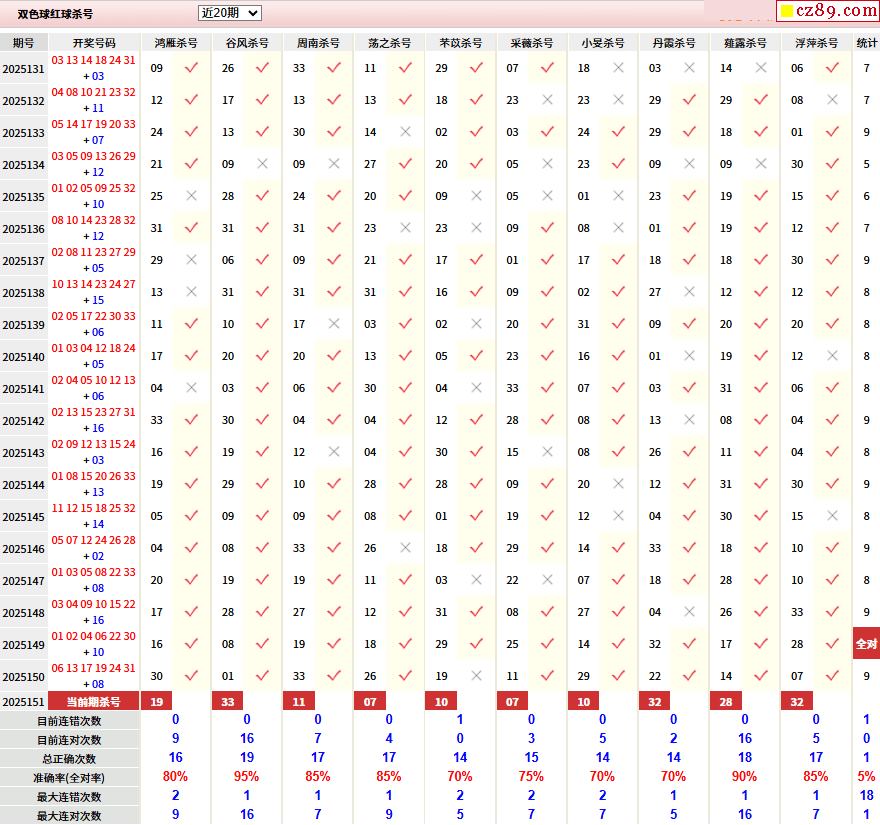Click the red 全对 badge in row 2025149
Screen dimensions: 880x825
point(866,644)
